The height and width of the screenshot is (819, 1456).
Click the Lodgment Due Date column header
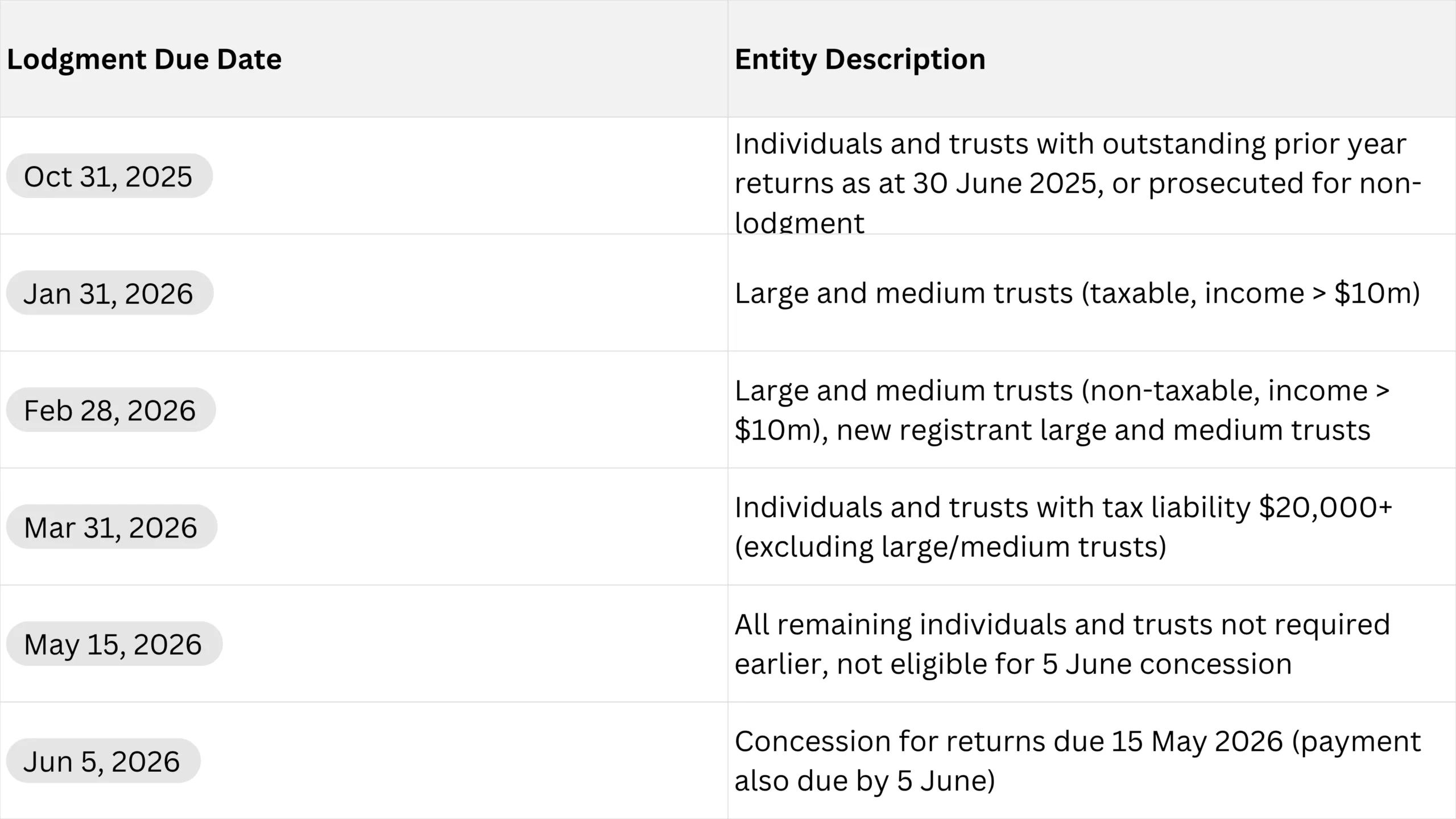(x=144, y=59)
